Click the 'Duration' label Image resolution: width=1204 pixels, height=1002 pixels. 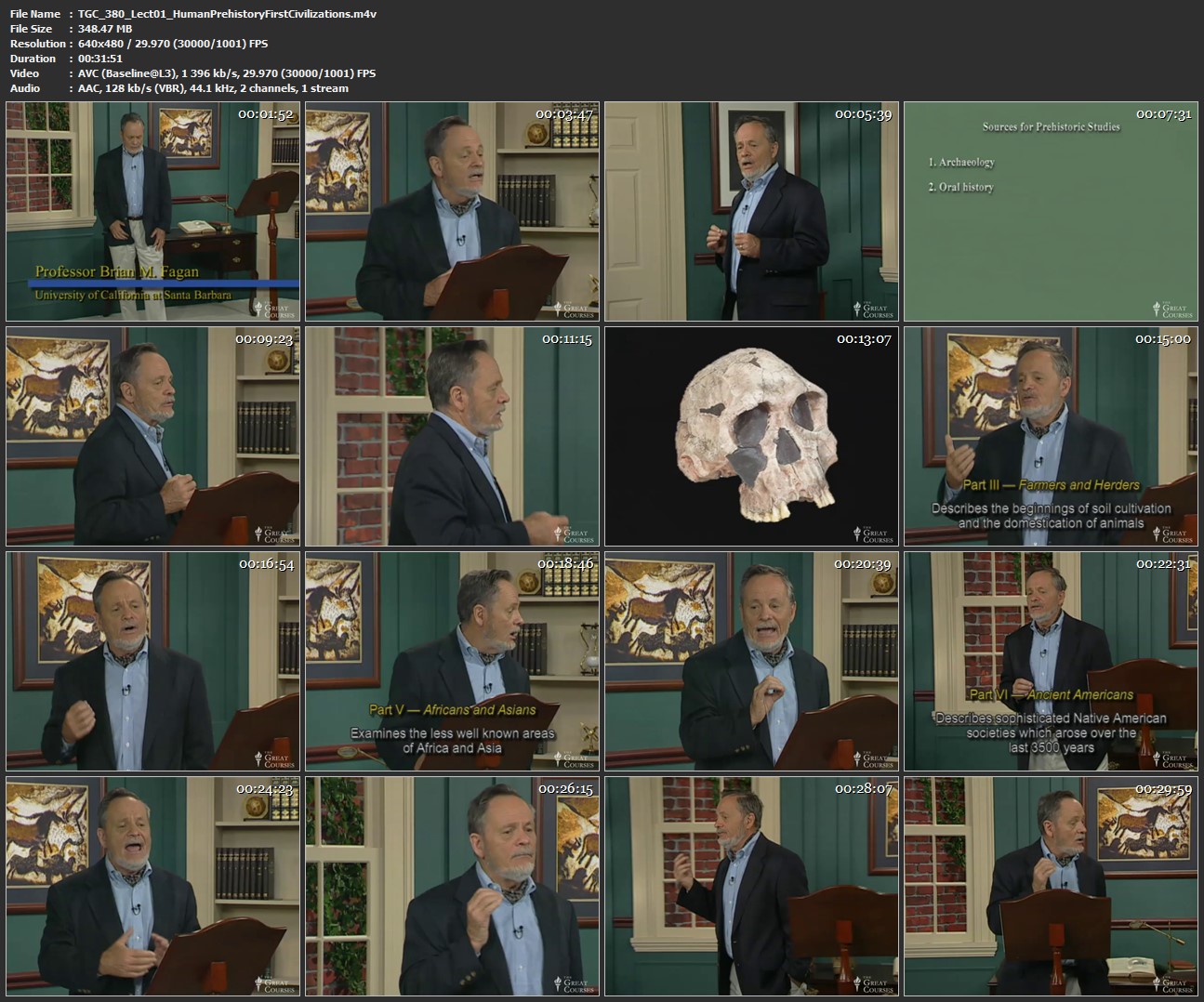[33, 59]
